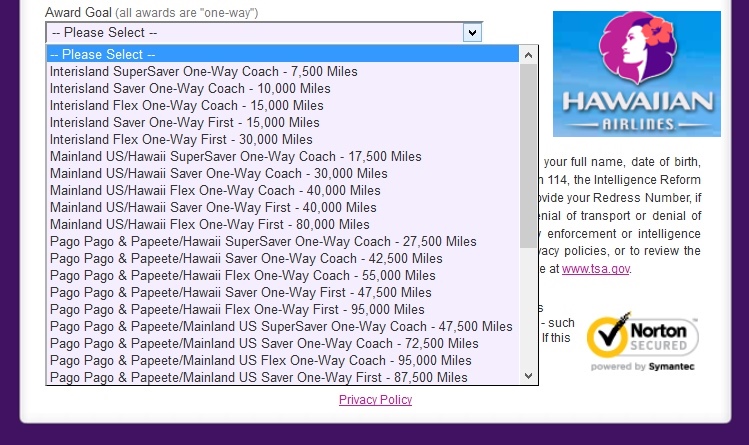
Task: Select Pago Pago/Hawaii Saver Coach 42,500 Miles
Action: [283, 259]
